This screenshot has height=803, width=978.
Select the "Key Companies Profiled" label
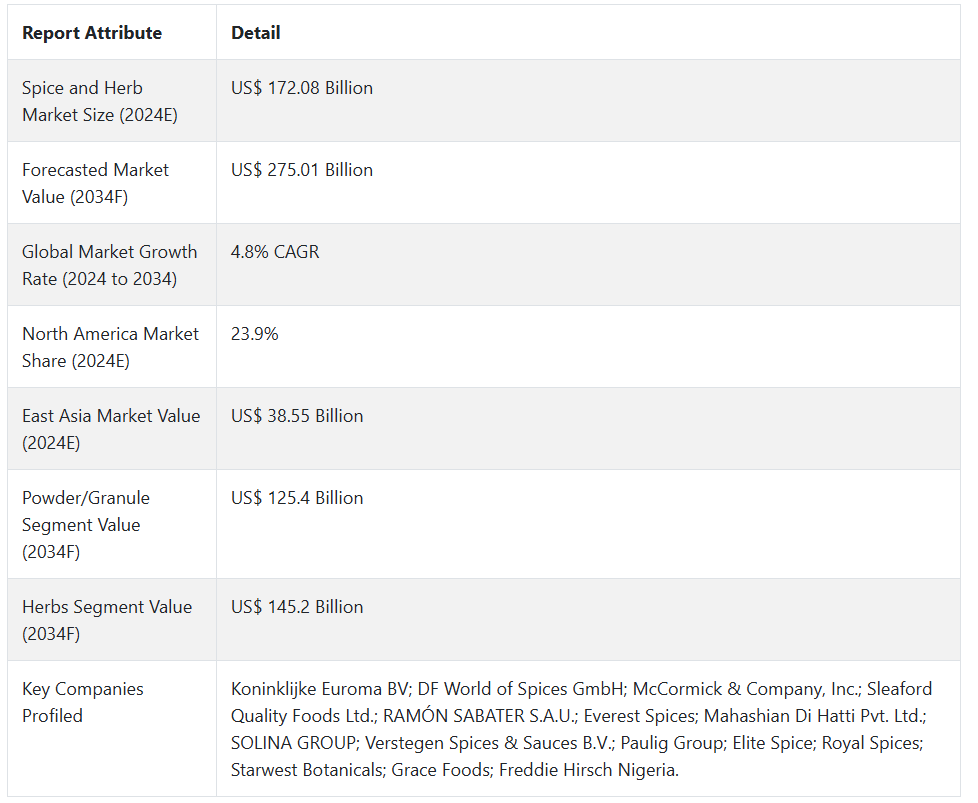point(83,702)
